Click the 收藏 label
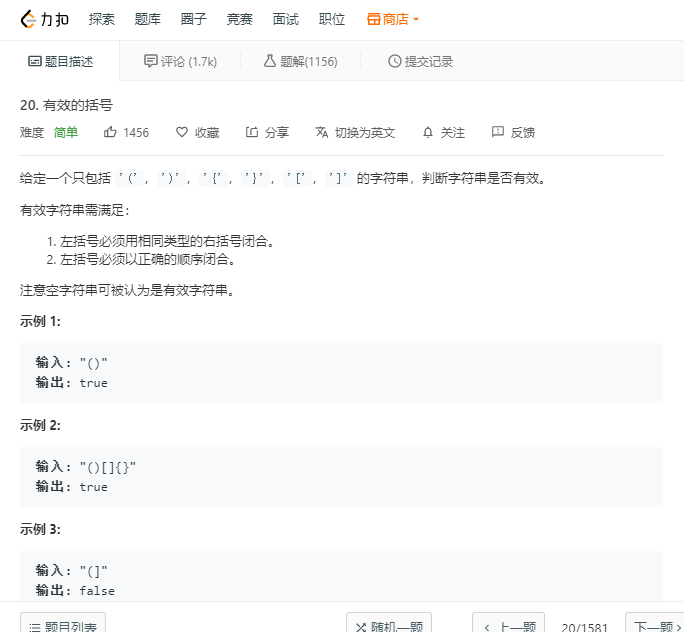 coord(207,133)
